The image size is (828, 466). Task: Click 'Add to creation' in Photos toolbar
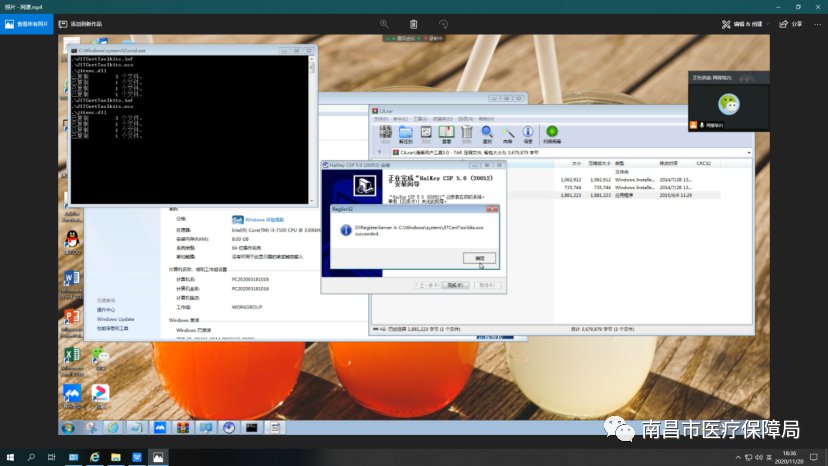(x=80, y=23)
